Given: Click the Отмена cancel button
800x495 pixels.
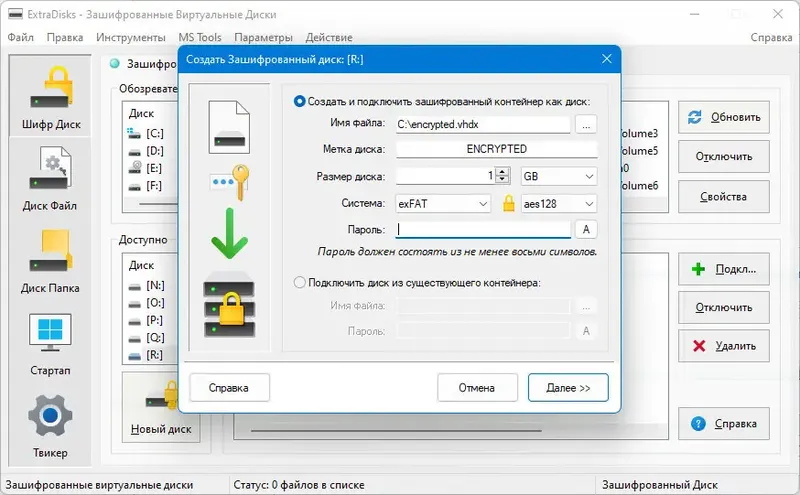Looking at the screenshot, I should (477, 388).
